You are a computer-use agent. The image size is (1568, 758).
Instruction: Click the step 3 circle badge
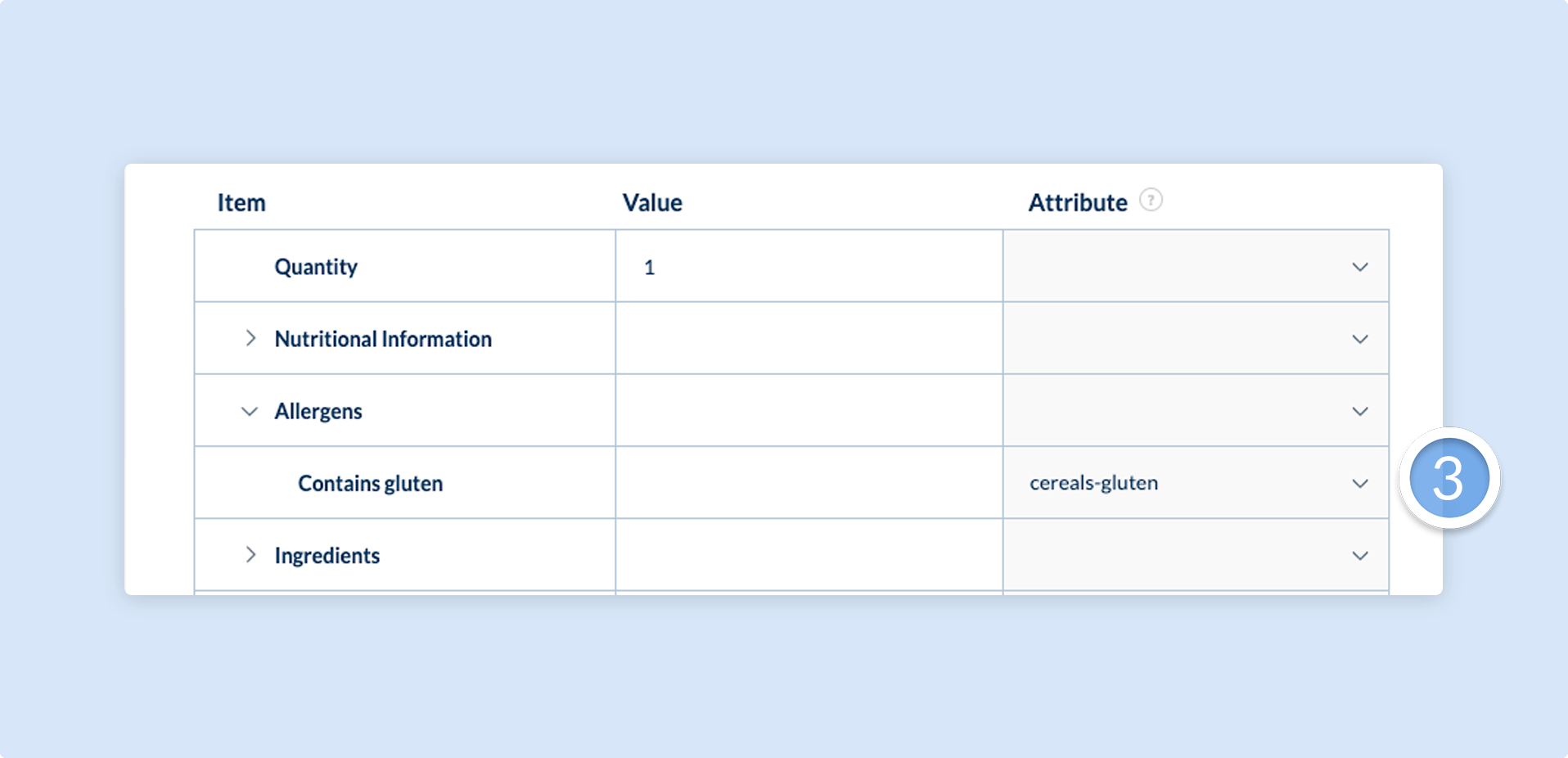[x=1449, y=478]
